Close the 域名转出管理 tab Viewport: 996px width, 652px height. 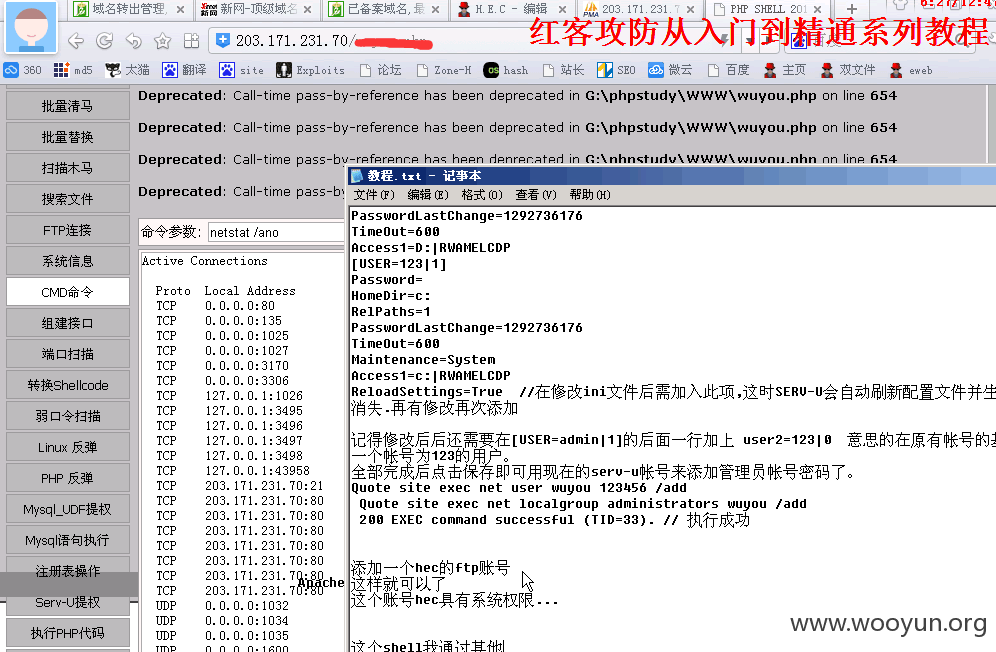coord(180,10)
